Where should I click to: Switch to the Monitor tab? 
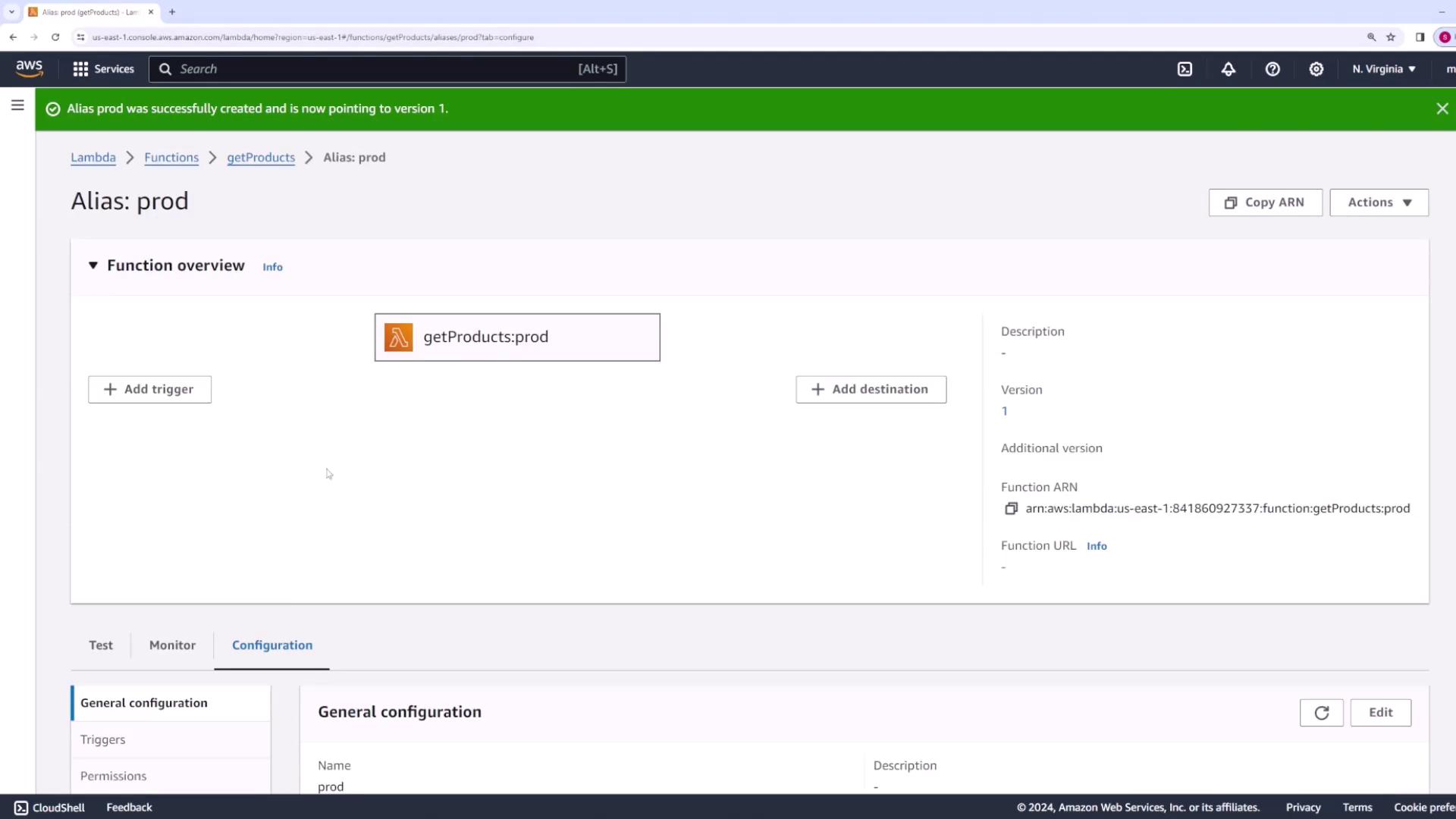(x=172, y=645)
